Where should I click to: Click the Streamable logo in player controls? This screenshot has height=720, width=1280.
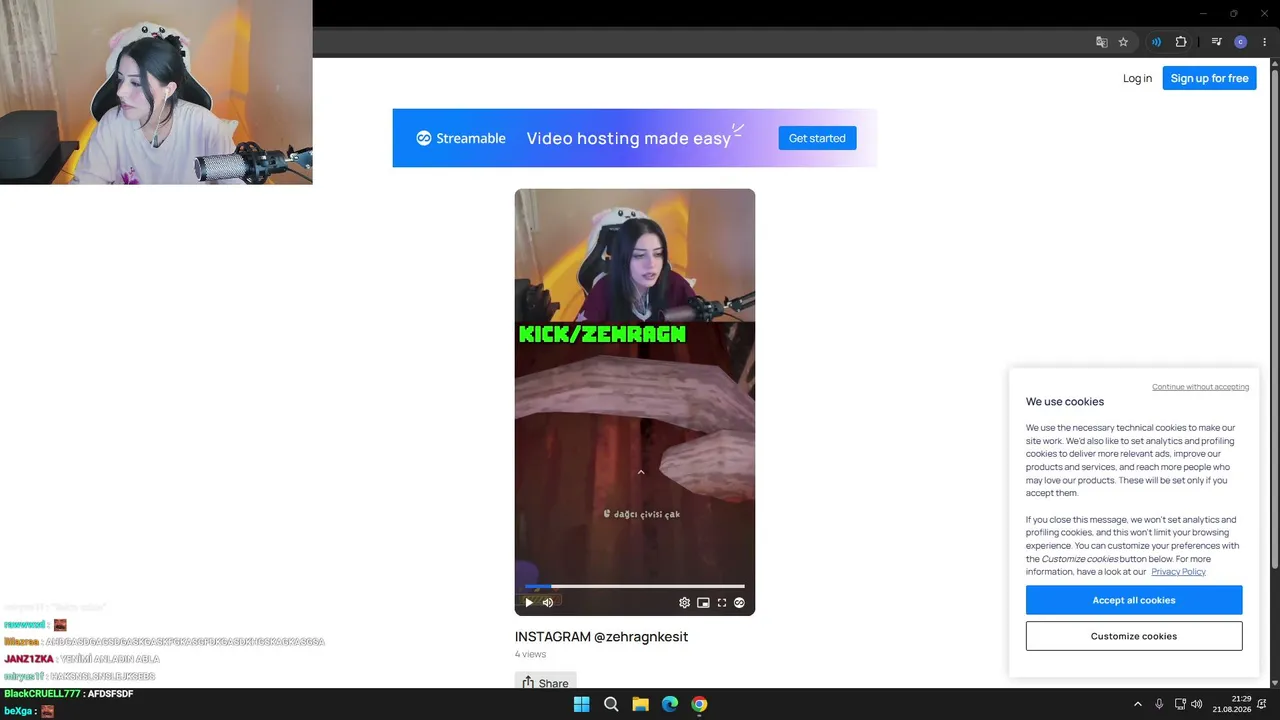pos(740,602)
